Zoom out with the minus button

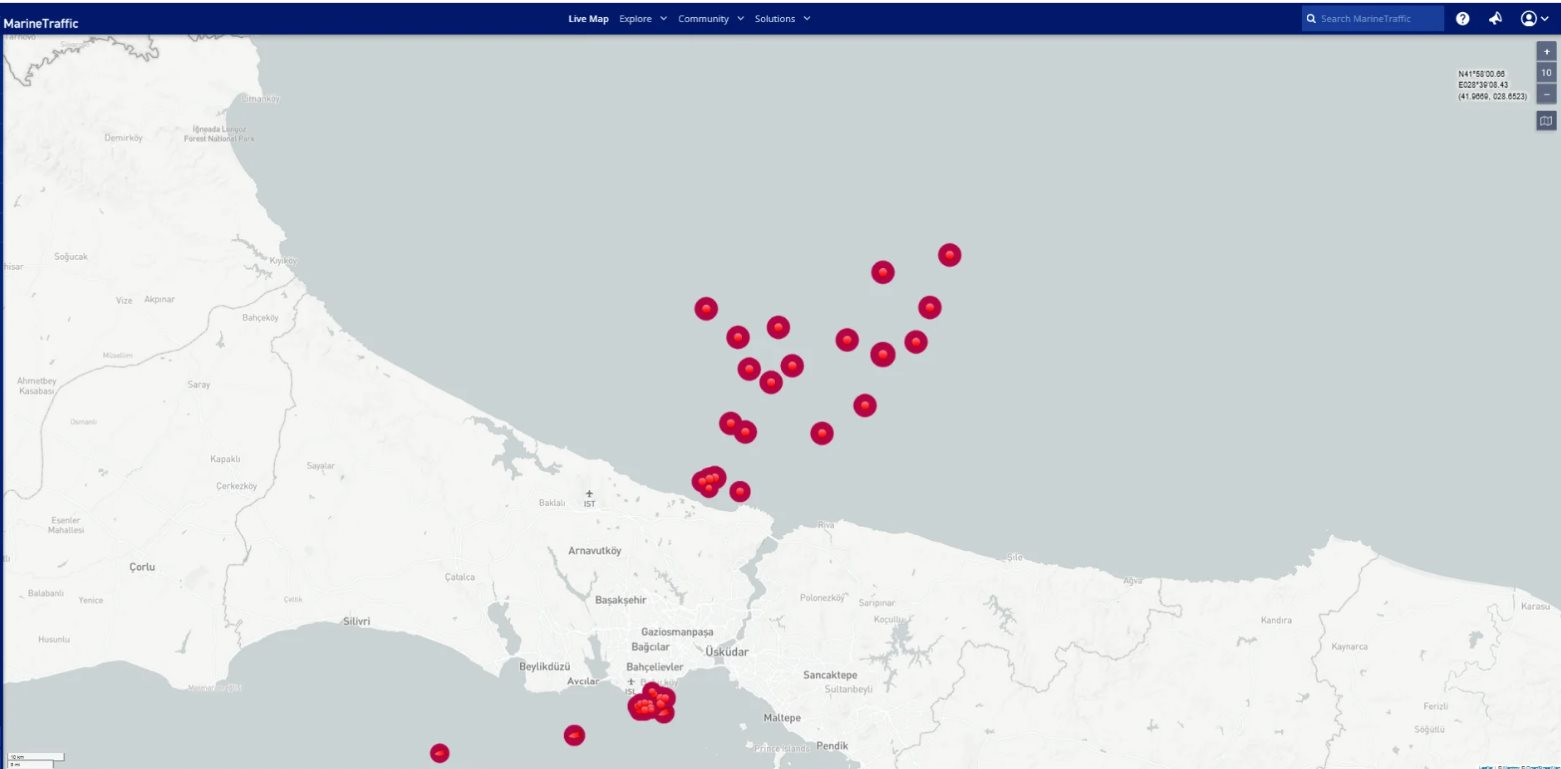pyautogui.click(x=1546, y=94)
